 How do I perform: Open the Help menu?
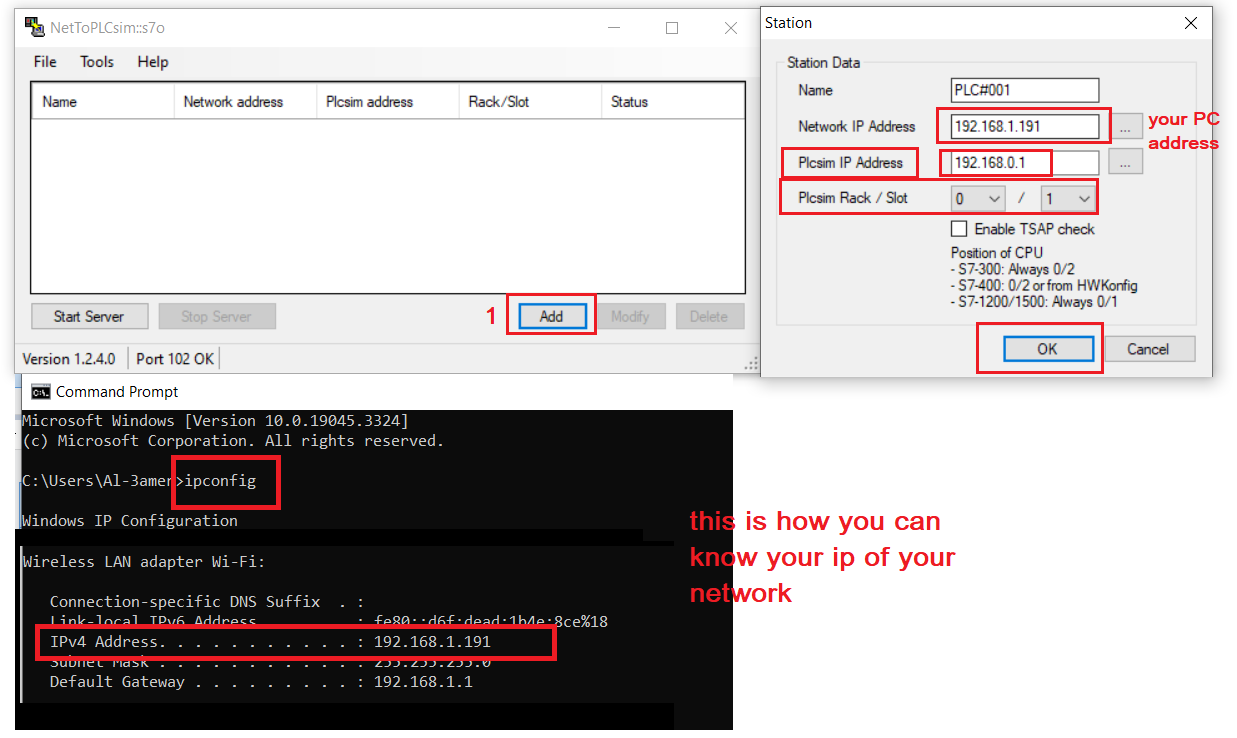152,61
